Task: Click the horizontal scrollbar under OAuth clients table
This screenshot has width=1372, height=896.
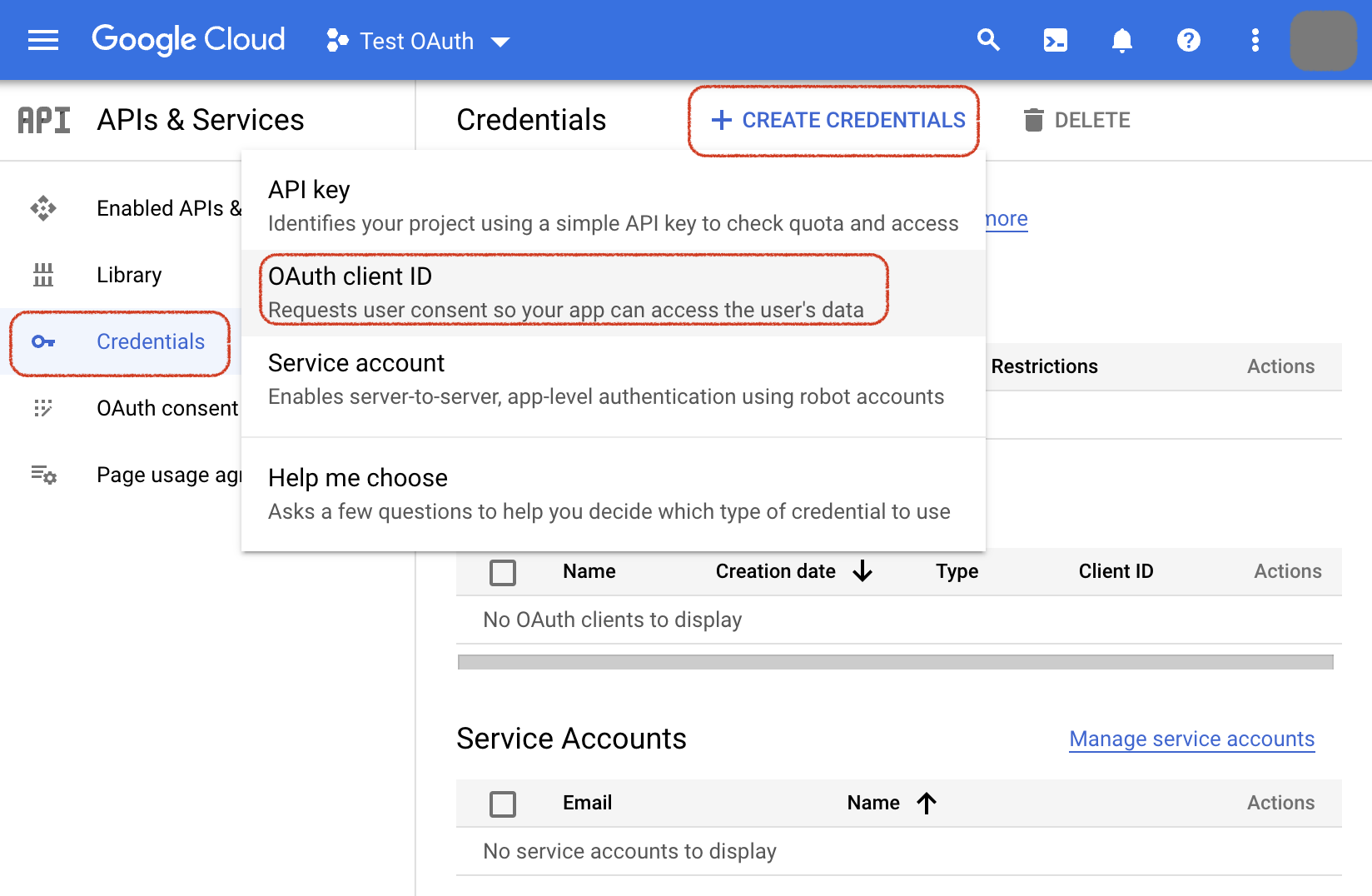Action: (x=896, y=662)
